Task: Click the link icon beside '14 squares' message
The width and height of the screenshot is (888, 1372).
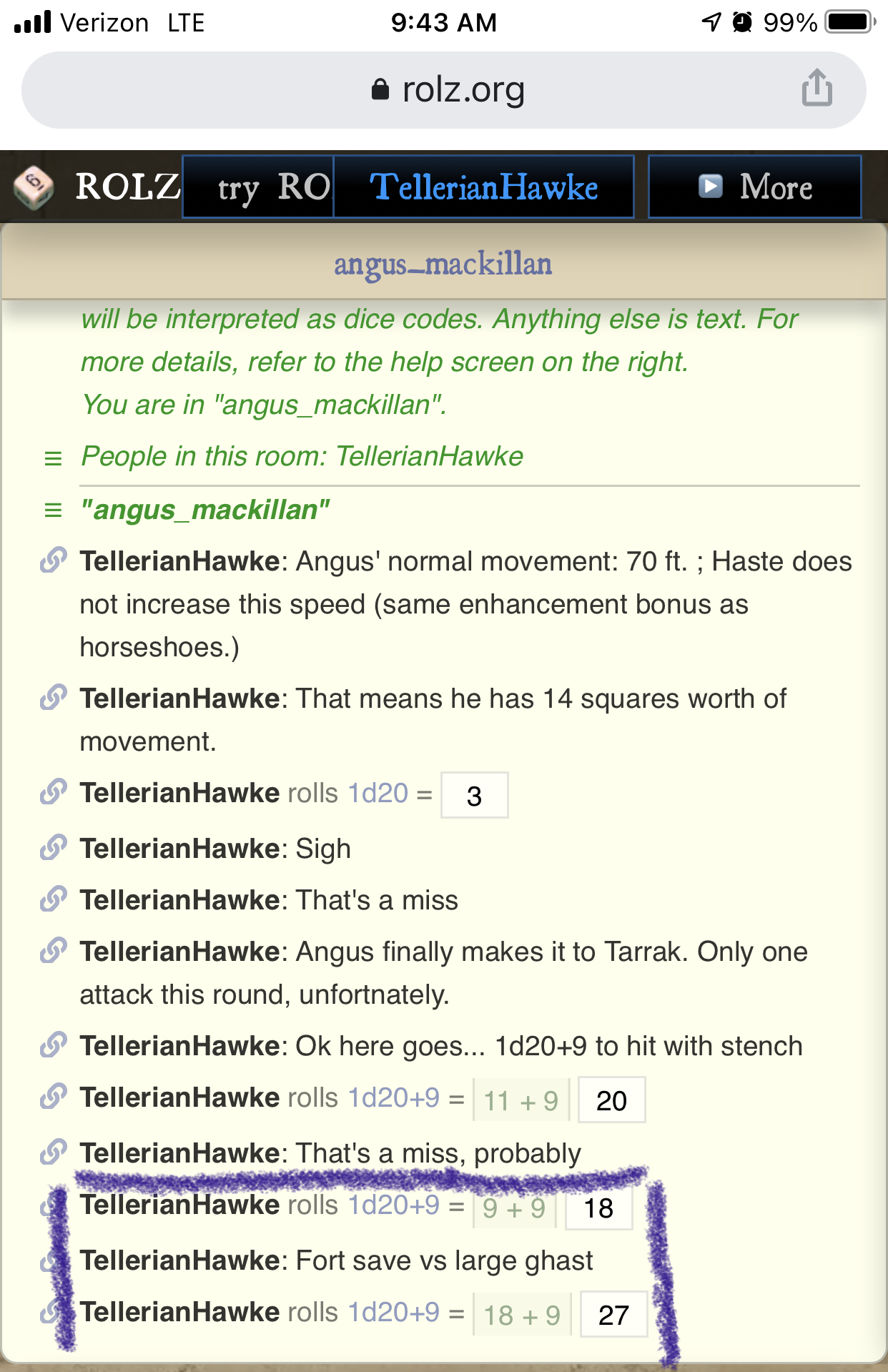Action: click(54, 697)
